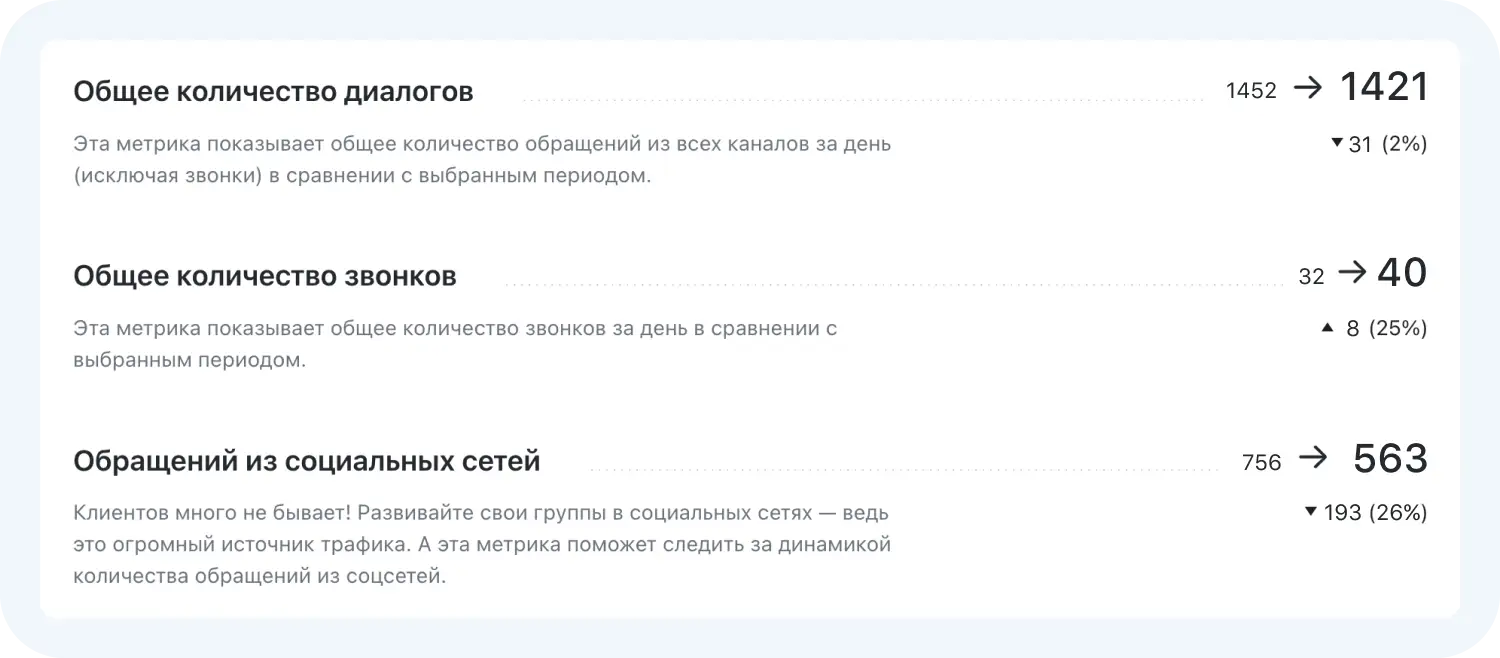Click the "193 (26%)" change indicator
This screenshot has width=1500, height=658.
[1375, 513]
